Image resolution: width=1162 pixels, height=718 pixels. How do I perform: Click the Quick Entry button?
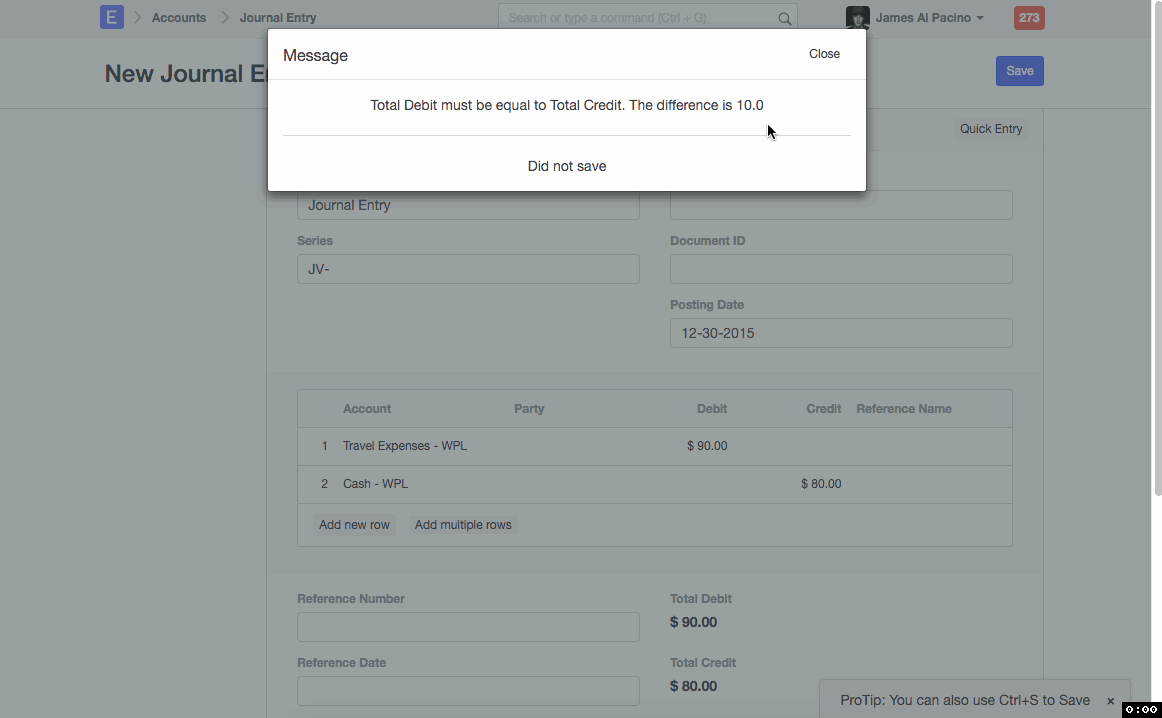click(x=990, y=129)
